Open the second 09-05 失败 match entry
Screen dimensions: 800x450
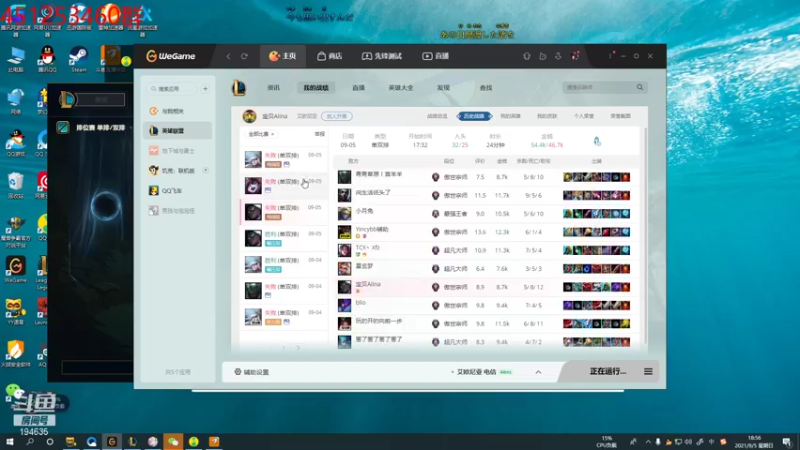tap(284, 185)
